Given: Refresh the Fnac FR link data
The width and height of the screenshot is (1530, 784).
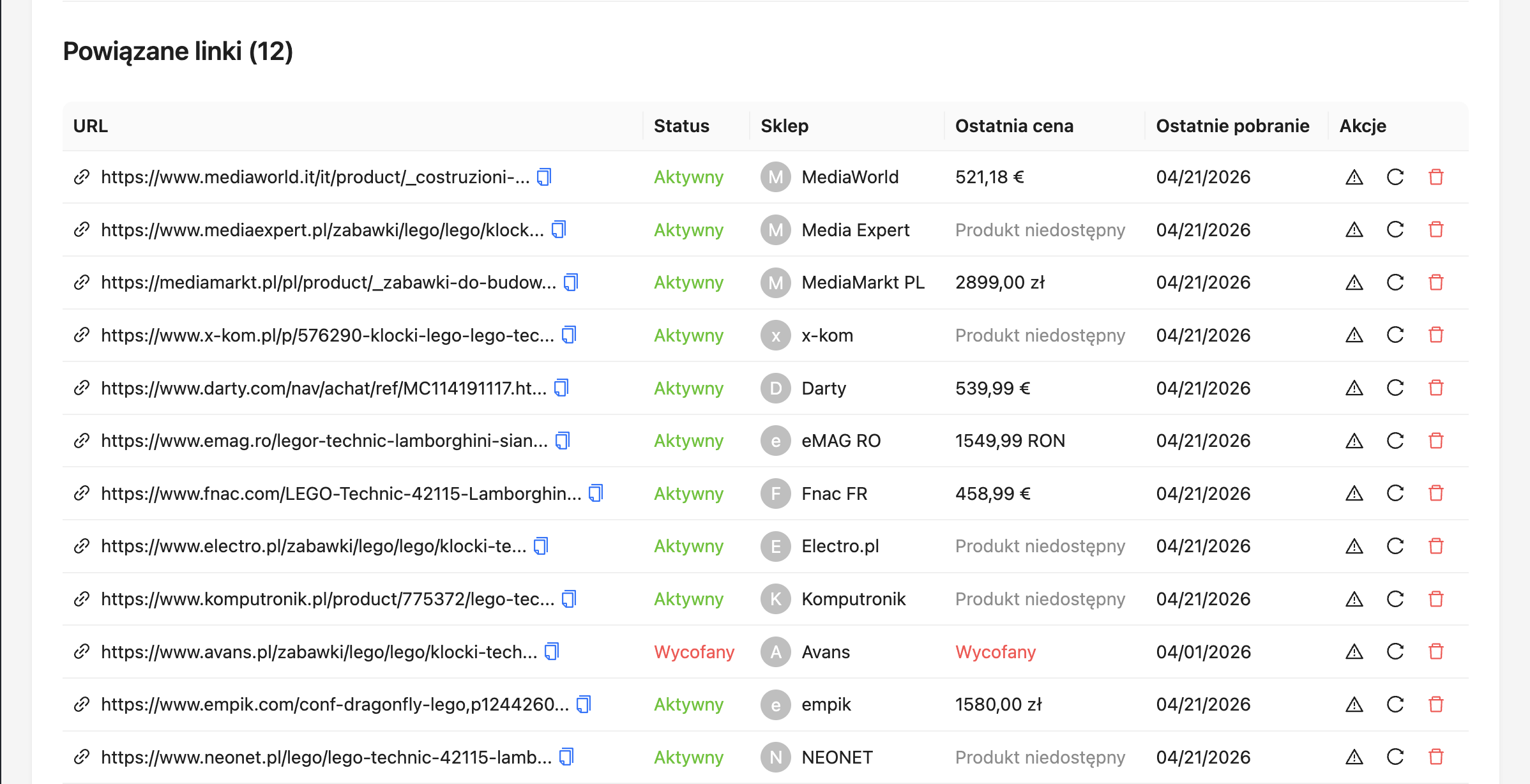Looking at the screenshot, I should [x=1395, y=494].
